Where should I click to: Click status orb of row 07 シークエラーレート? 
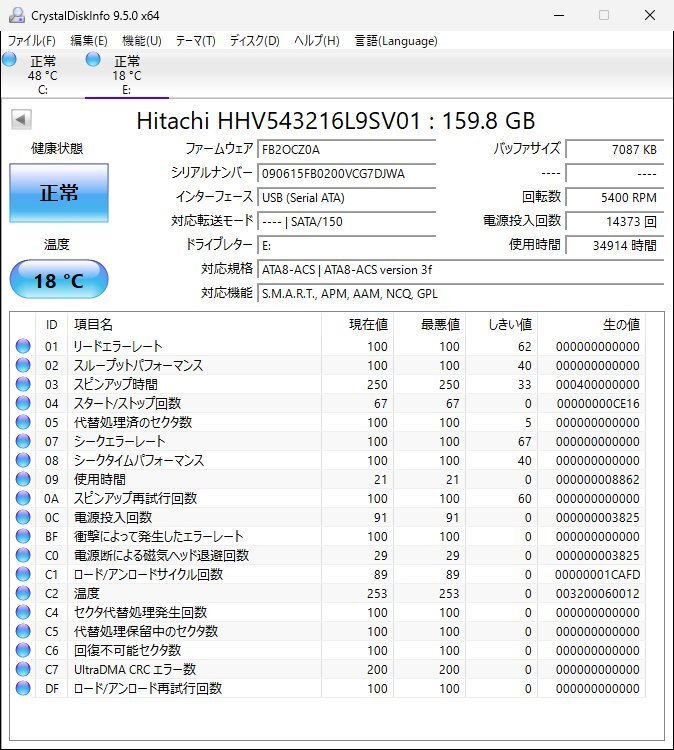coord(23,441)
